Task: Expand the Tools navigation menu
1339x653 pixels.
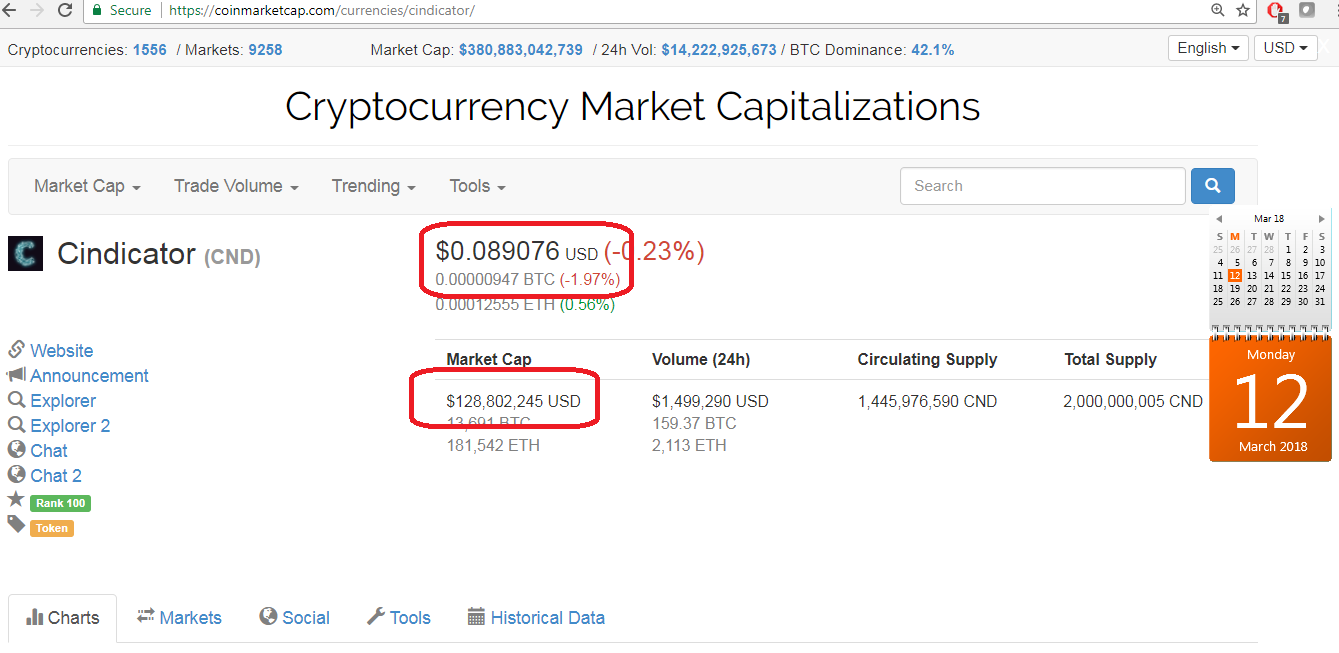Action: tap(477, 186)
